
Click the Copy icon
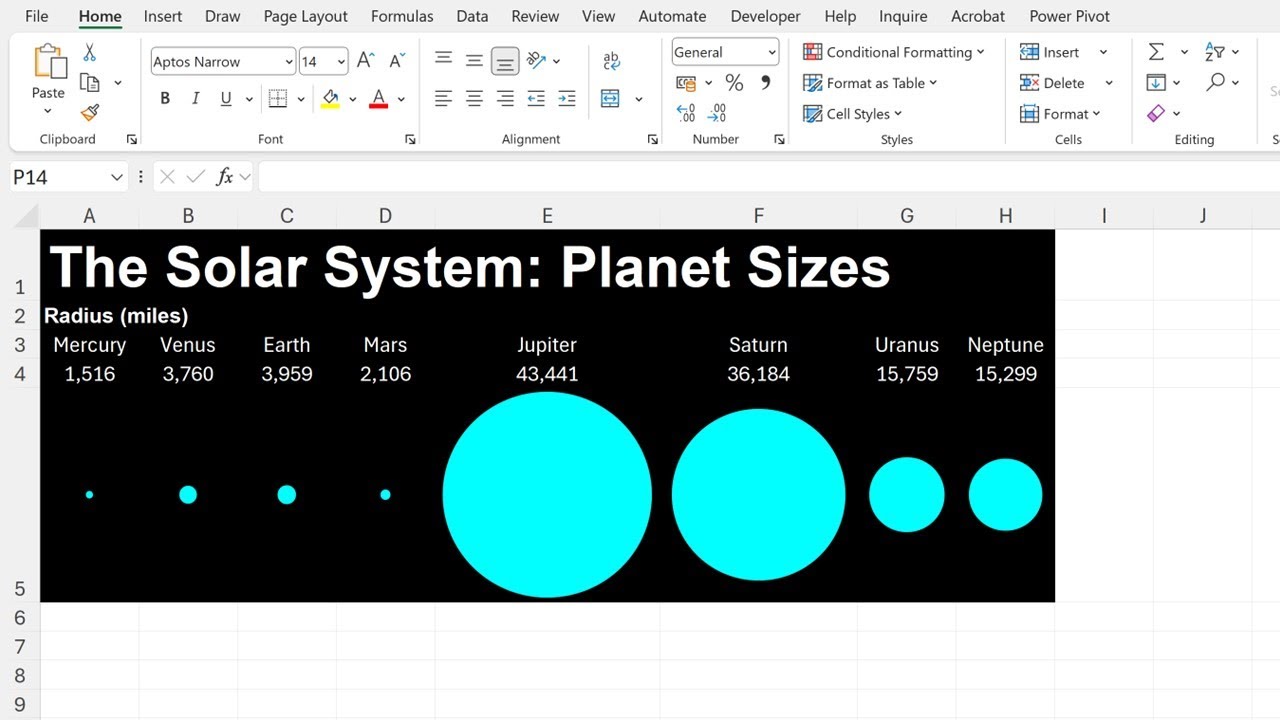[90, 83]
